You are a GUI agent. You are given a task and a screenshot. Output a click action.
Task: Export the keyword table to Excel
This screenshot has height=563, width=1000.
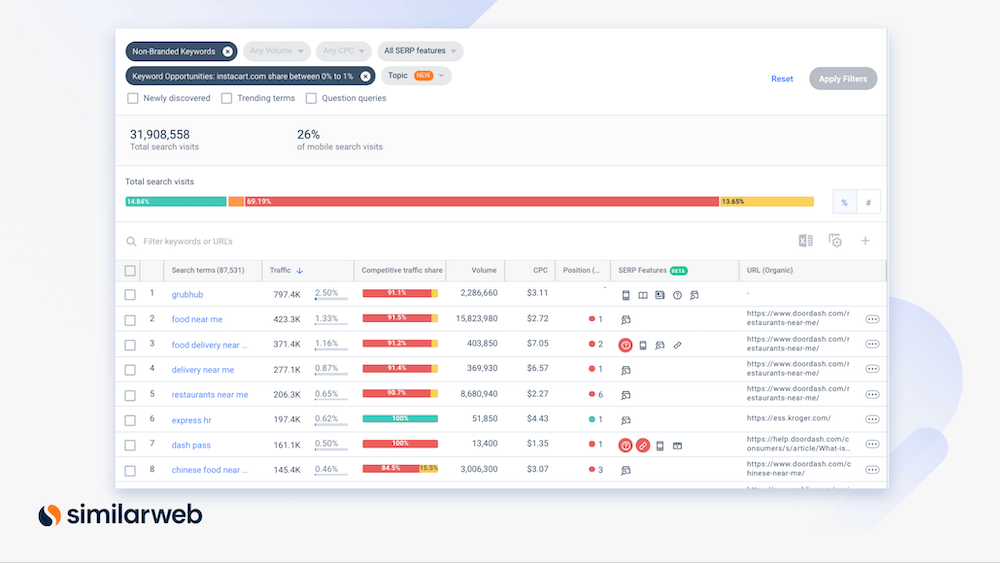click(x=805, y=241)
